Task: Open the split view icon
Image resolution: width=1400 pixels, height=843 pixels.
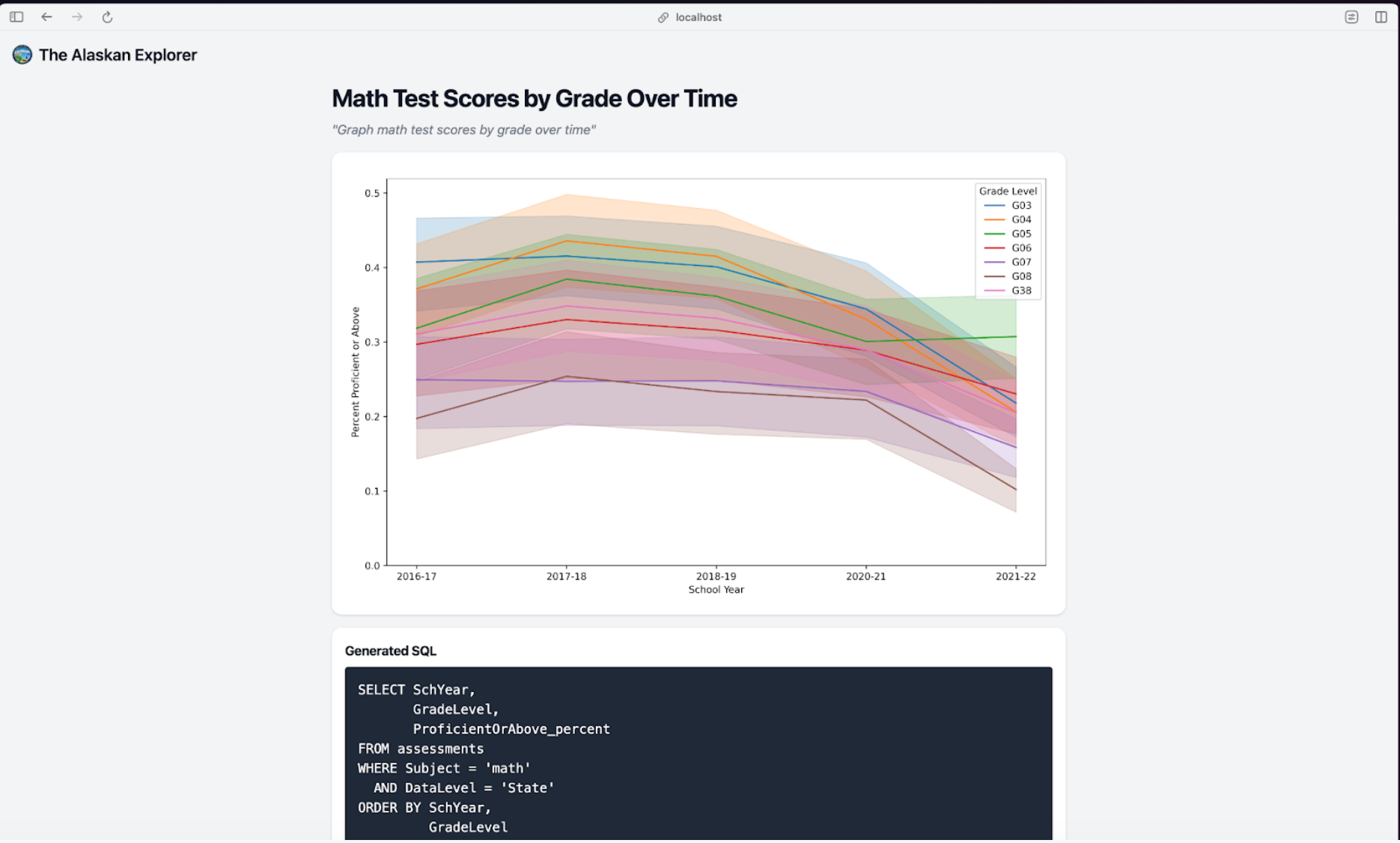Action: (1381, 17)
